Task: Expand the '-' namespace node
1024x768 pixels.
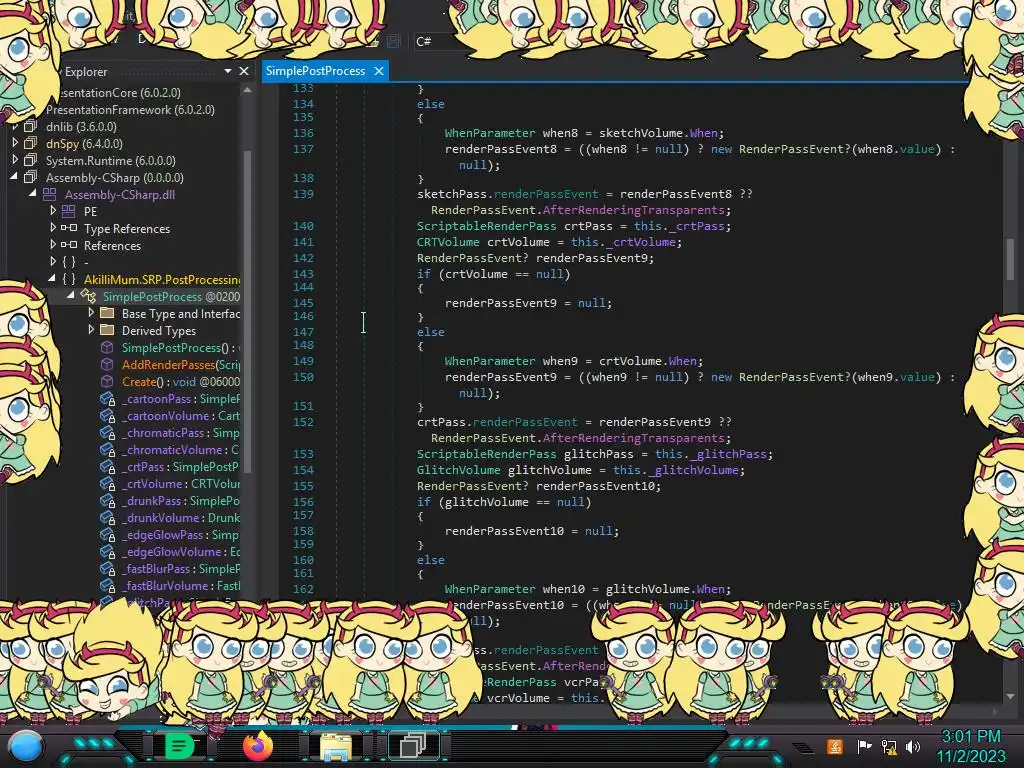Action: pyautogui.click(x=52, y=261)
